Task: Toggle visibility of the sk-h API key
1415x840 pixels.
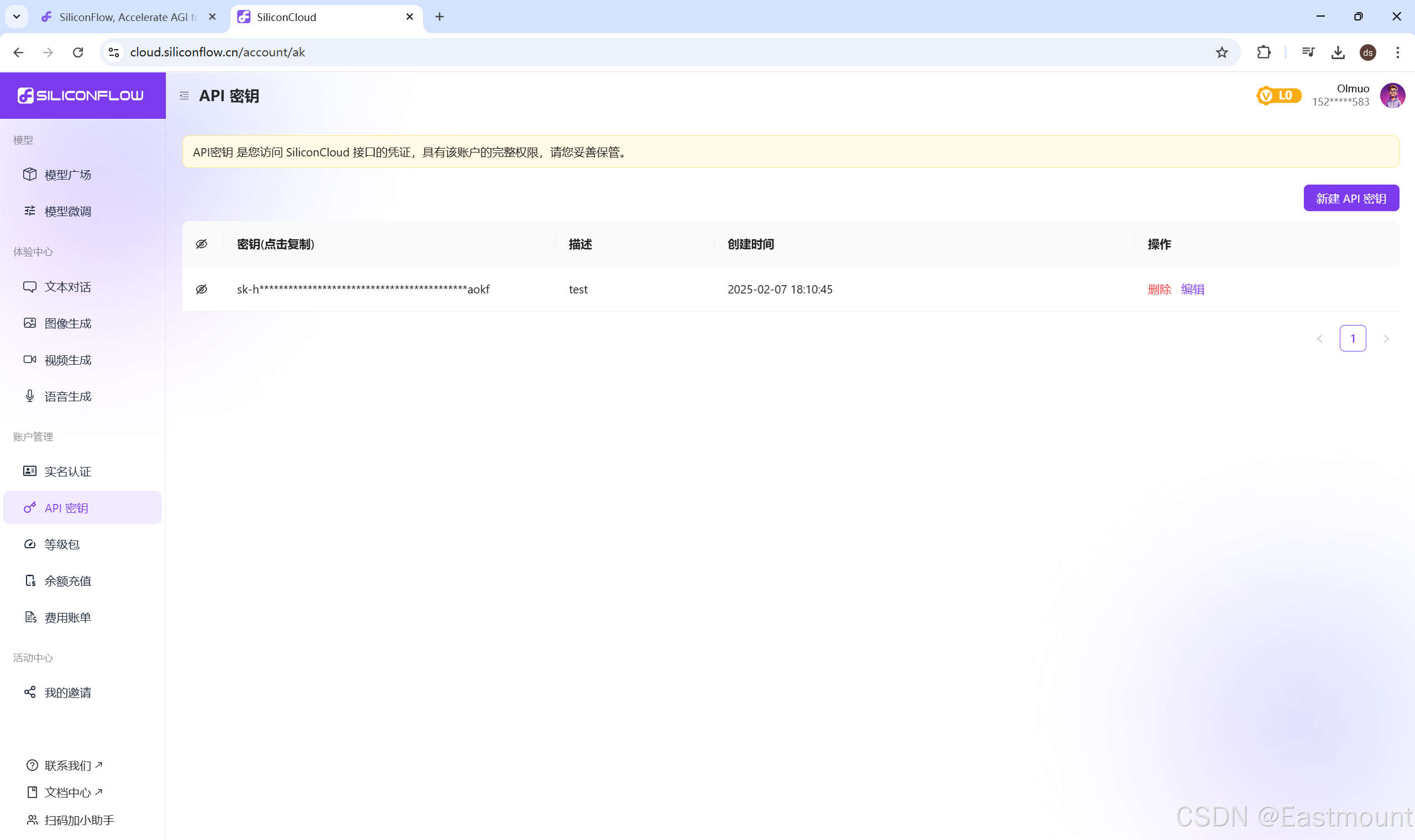Action: 202,289
